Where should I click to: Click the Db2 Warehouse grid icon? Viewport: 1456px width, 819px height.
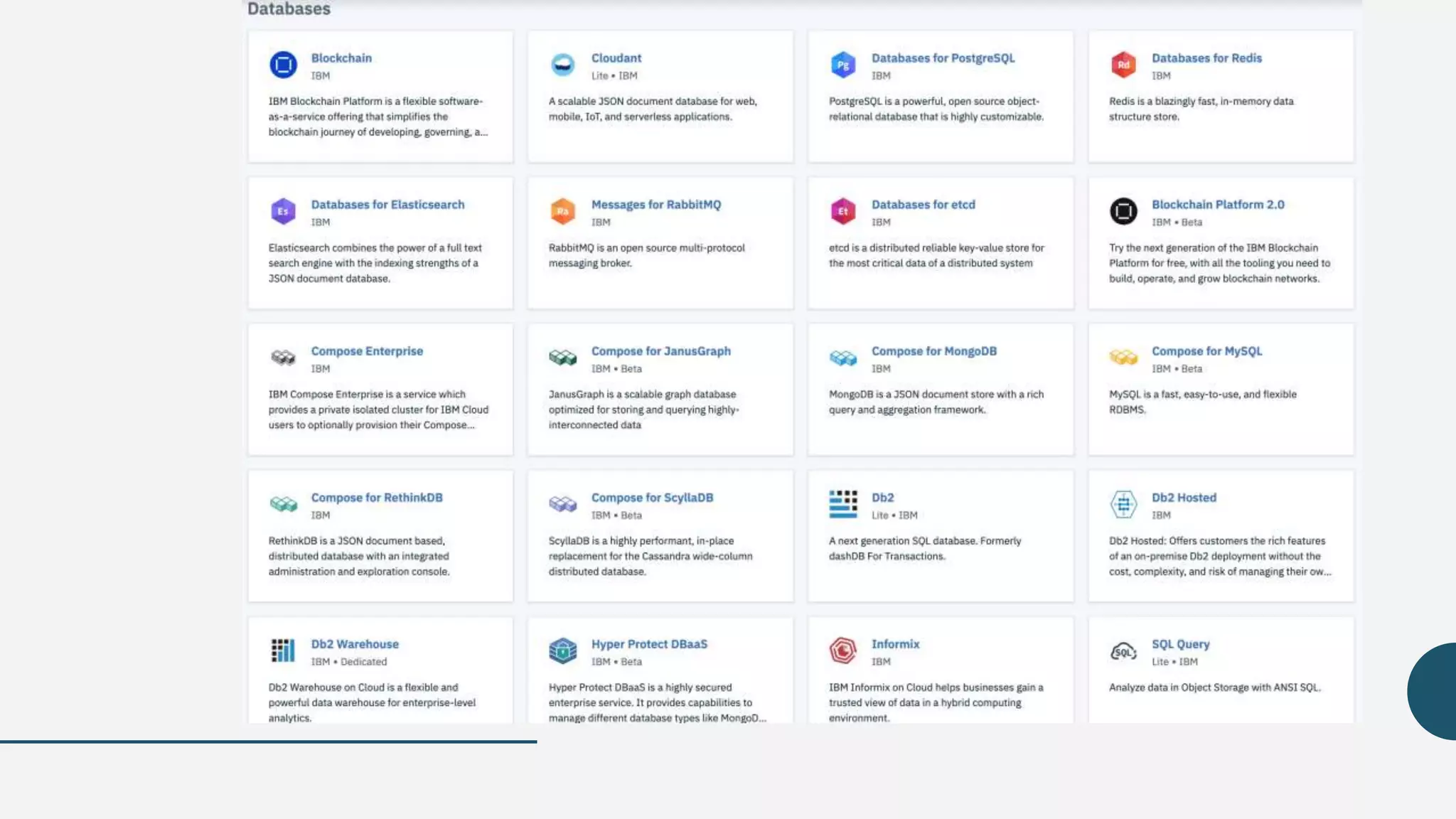[x=283, y=651]
